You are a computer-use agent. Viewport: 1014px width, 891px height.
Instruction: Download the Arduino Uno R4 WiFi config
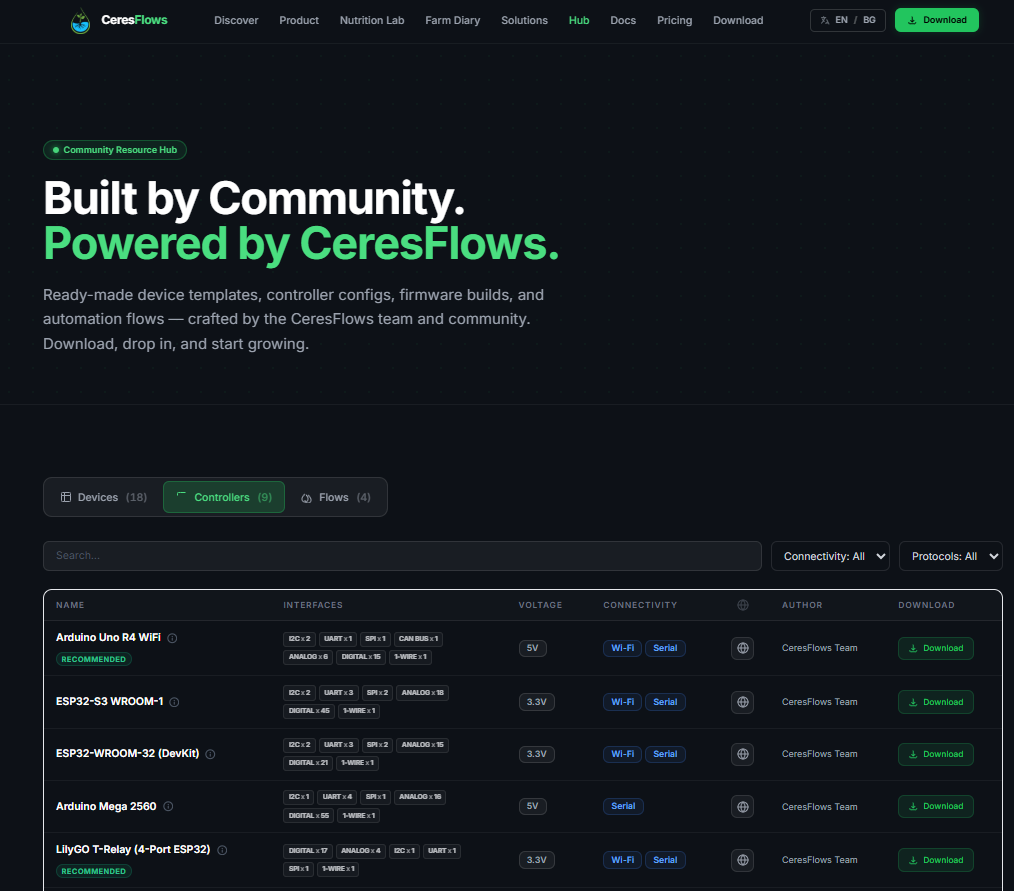click(x=936, y=649)
